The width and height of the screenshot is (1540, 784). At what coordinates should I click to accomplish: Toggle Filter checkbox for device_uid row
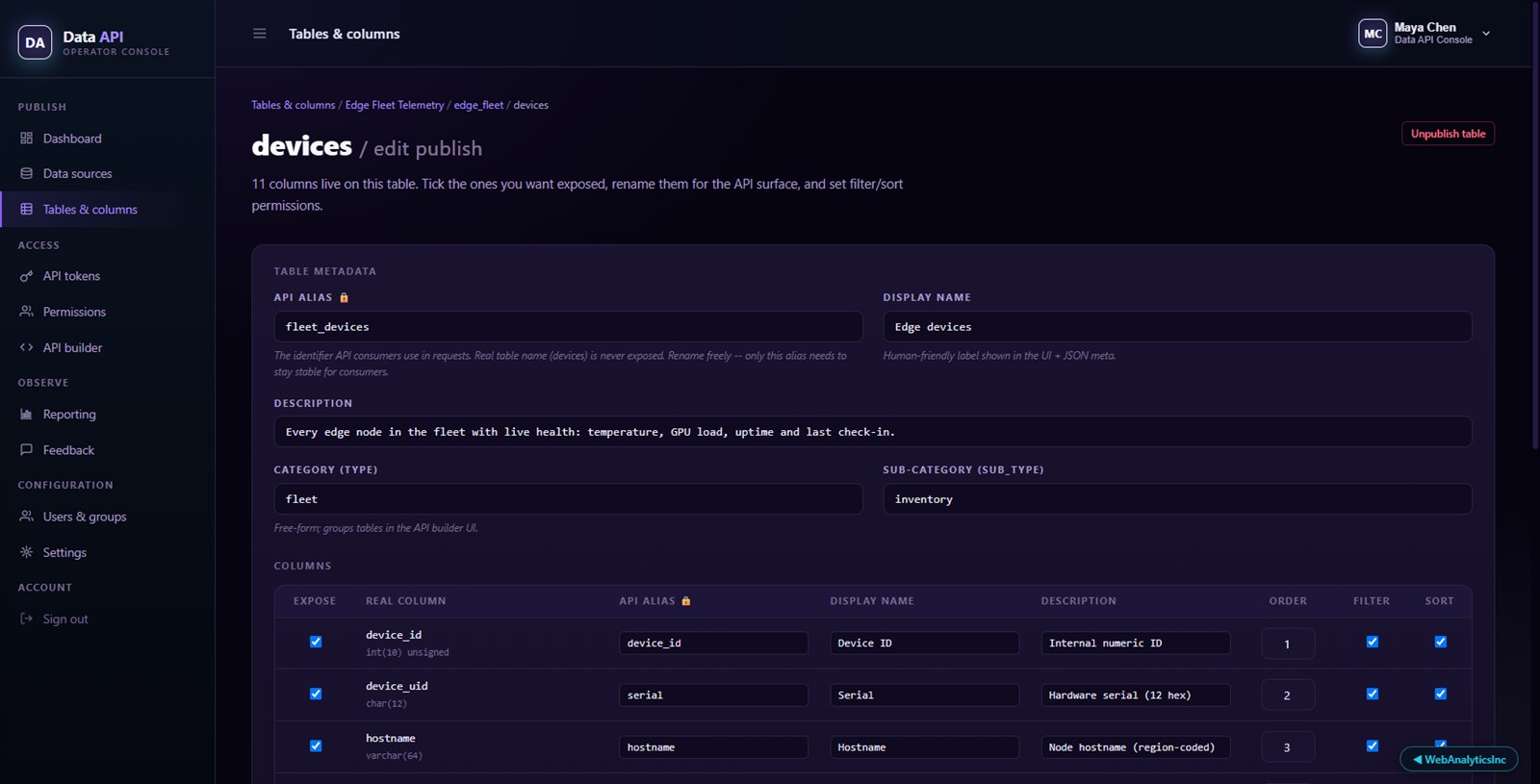tap(1373, 694)
